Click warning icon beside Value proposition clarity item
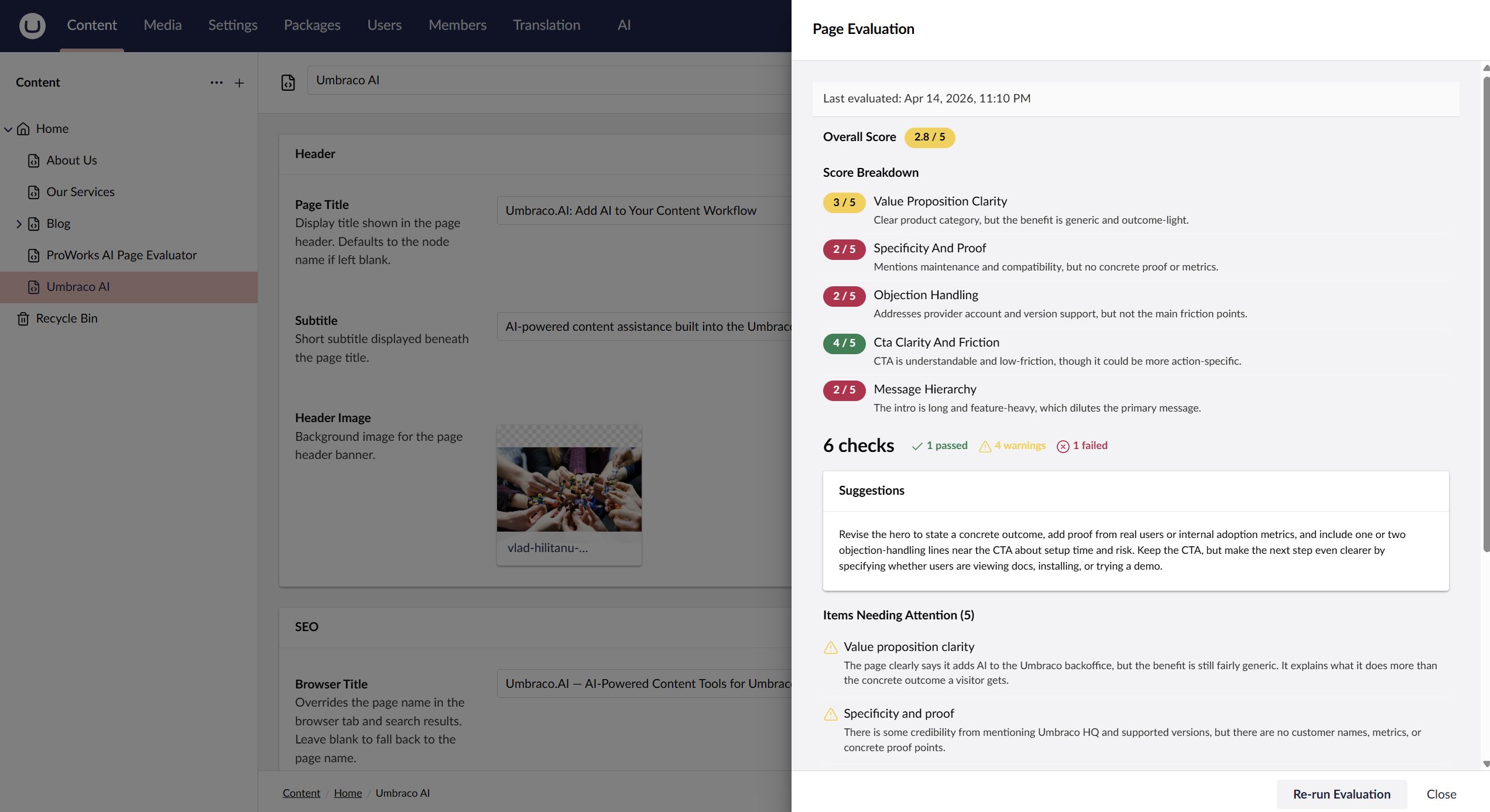The image size is (1490, 812). coord(831,647)
